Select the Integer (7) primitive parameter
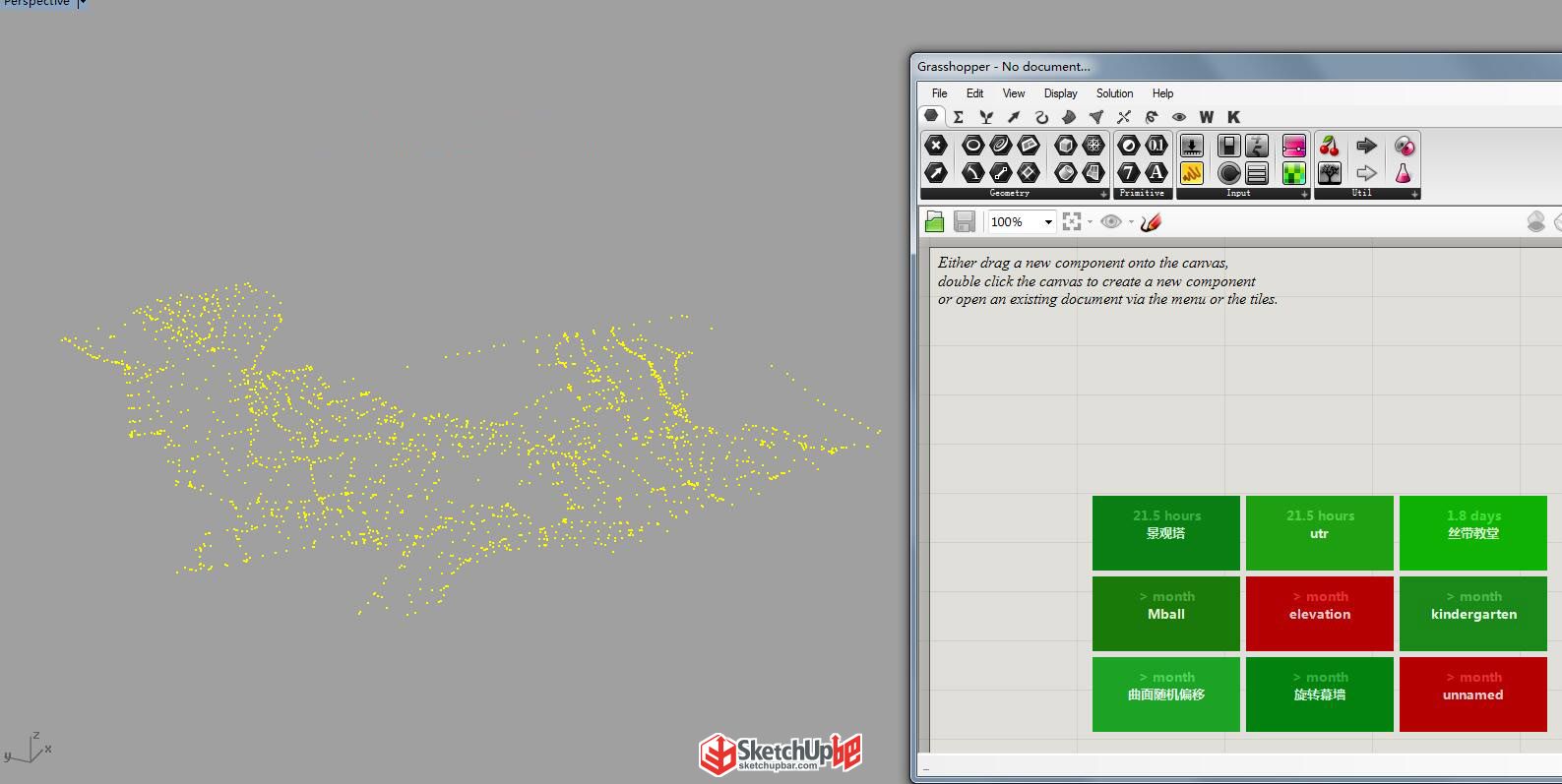 click(1129, 173)
